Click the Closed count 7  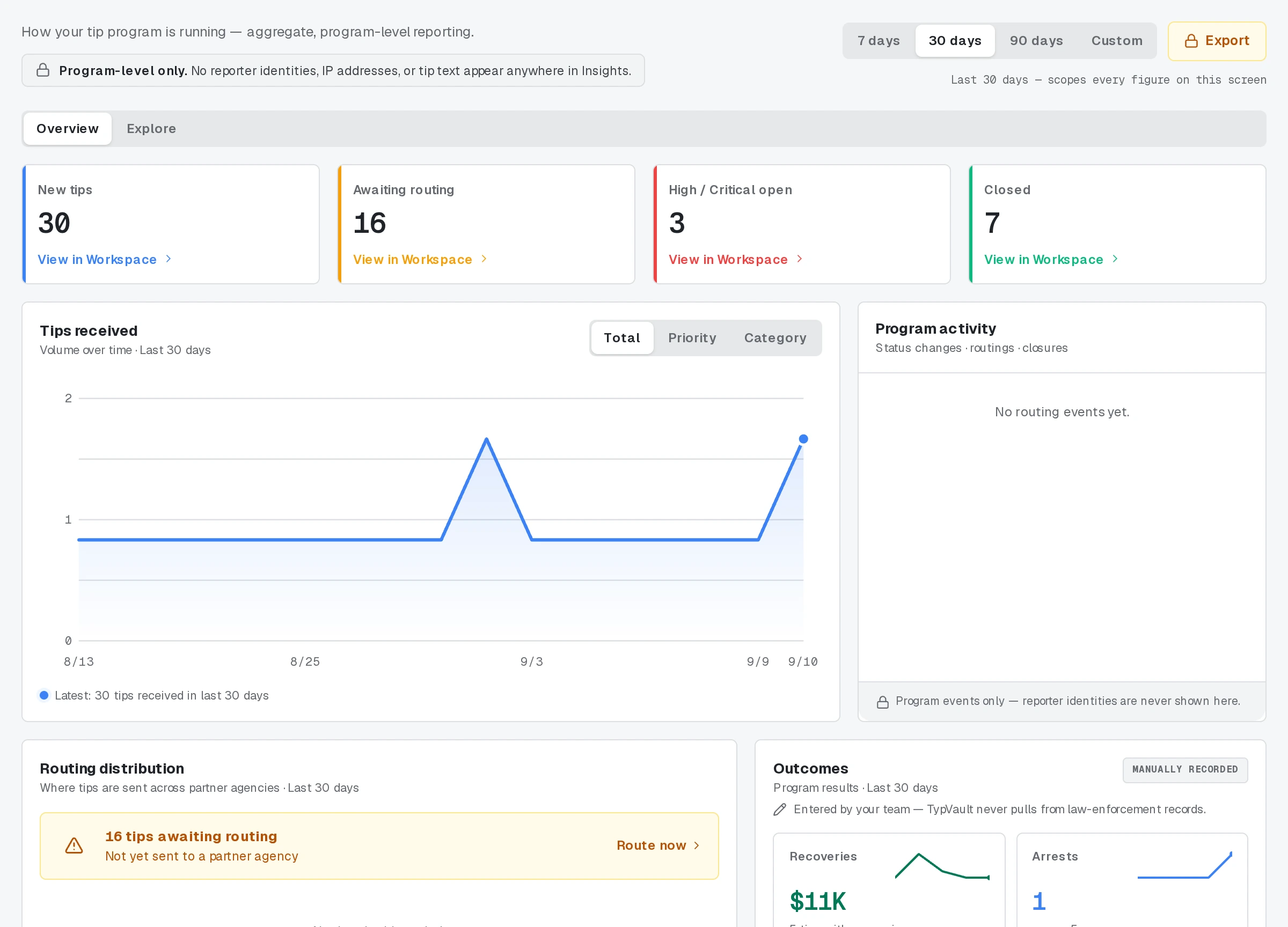tap(992, 223)
